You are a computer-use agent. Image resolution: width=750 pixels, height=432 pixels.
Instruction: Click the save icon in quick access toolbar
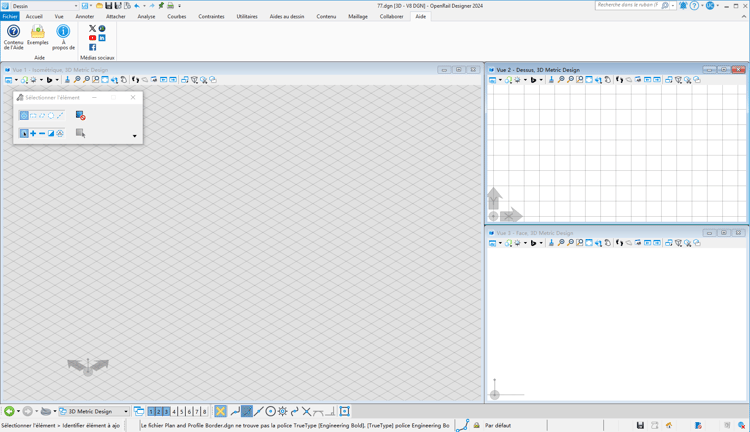tap(109, 6)
